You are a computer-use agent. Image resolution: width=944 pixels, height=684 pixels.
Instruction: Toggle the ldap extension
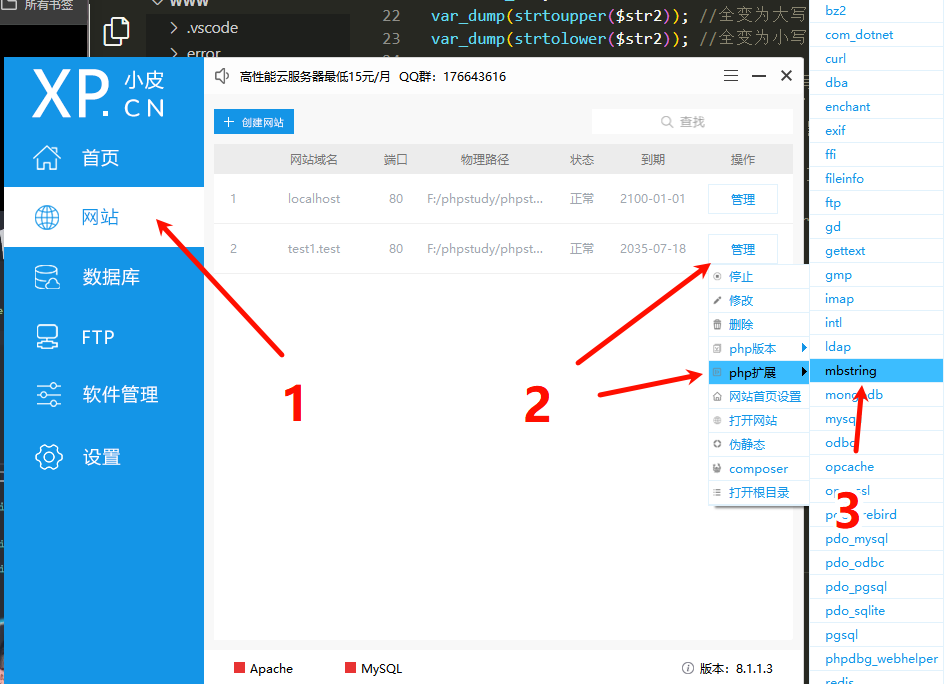pyautogui.click(x=876, y=347)
